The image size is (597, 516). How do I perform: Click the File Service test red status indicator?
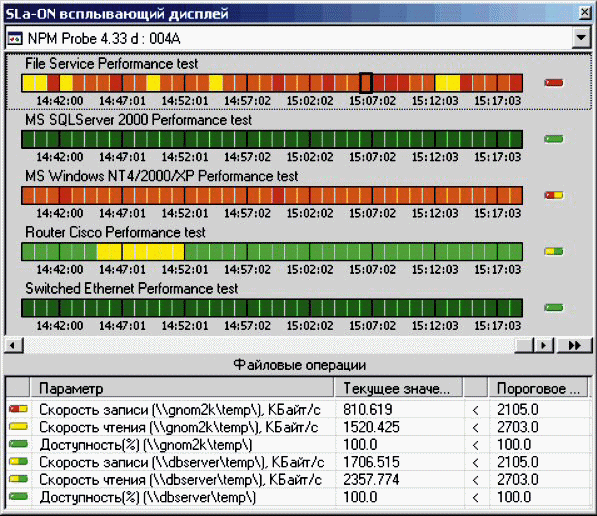pyautogui.click(x=554, y=83)
